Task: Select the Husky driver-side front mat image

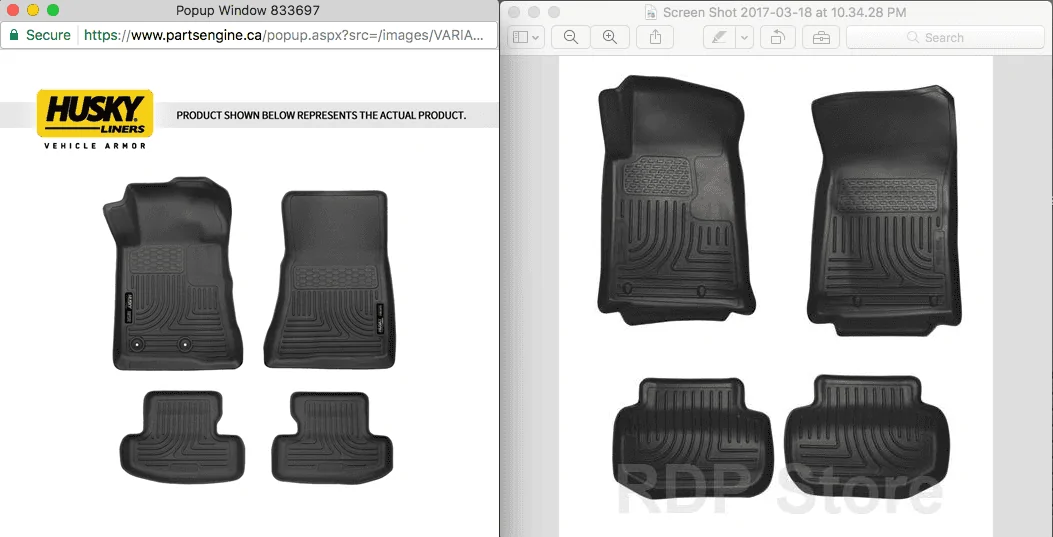Action: coord(172,273)
